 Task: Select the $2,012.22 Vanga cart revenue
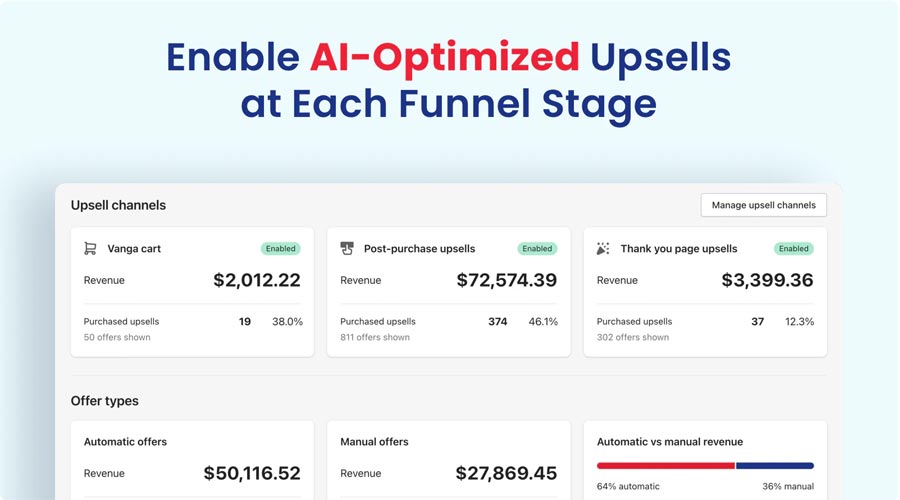tap(256, 281)
